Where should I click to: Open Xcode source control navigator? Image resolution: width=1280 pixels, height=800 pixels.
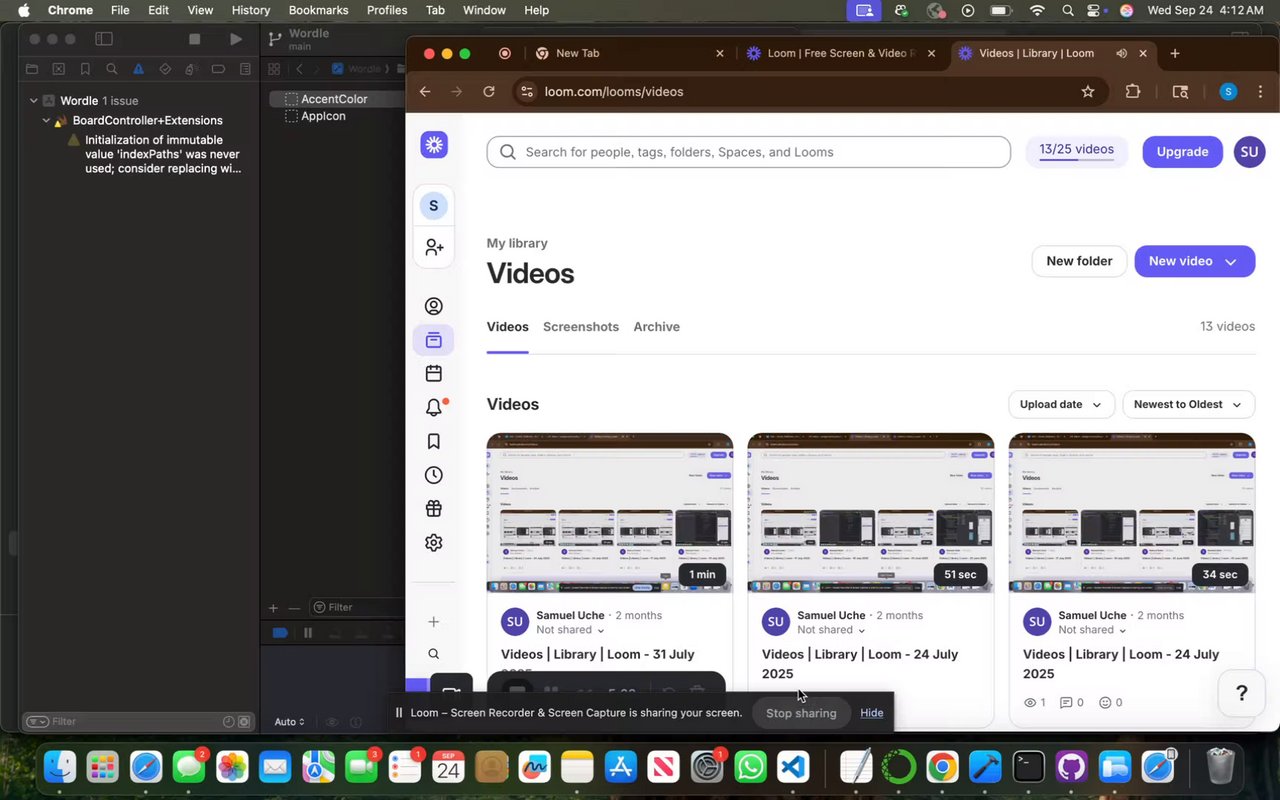click(59, 69)
